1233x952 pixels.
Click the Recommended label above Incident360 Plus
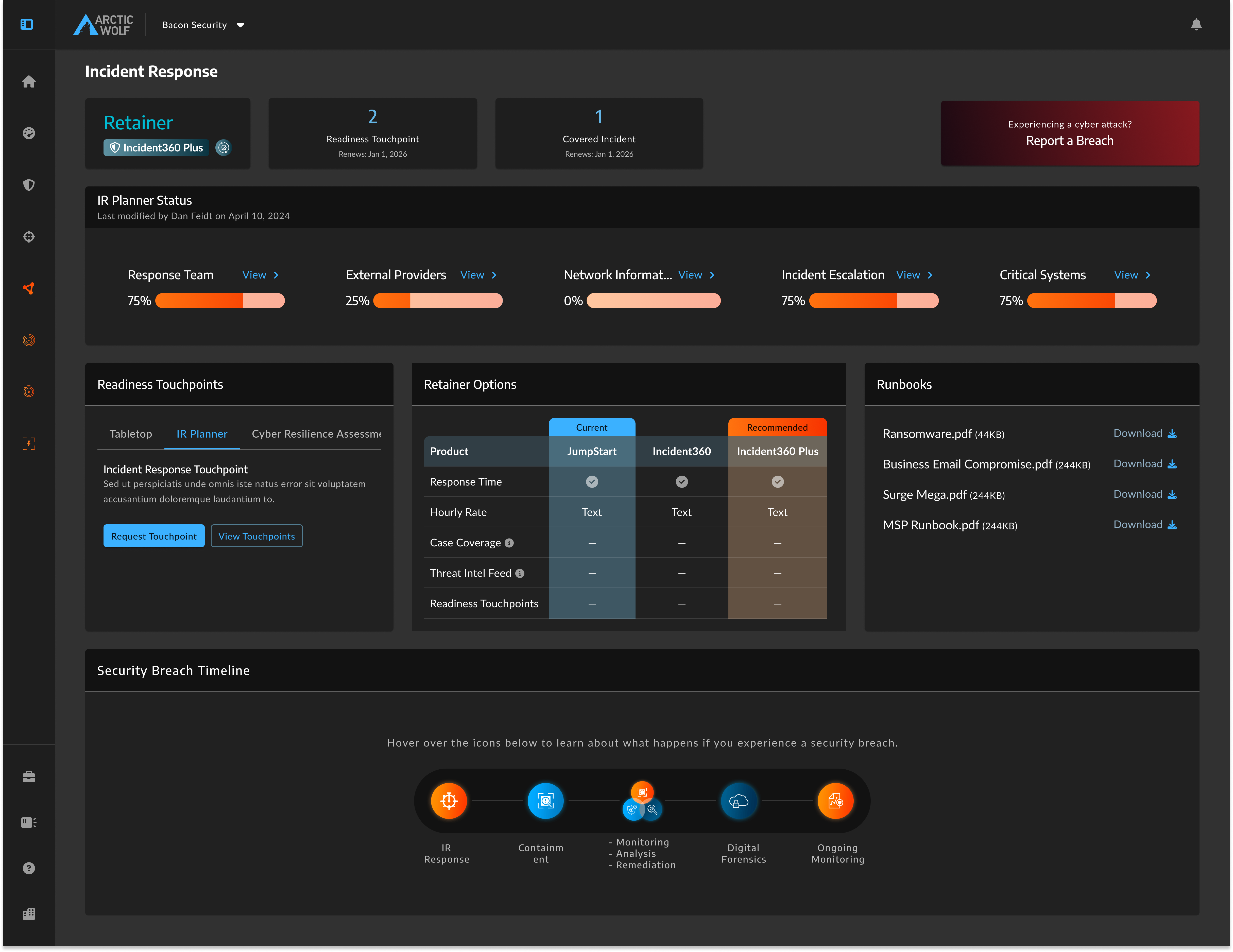pyautogui.click(x=777, y=427)
